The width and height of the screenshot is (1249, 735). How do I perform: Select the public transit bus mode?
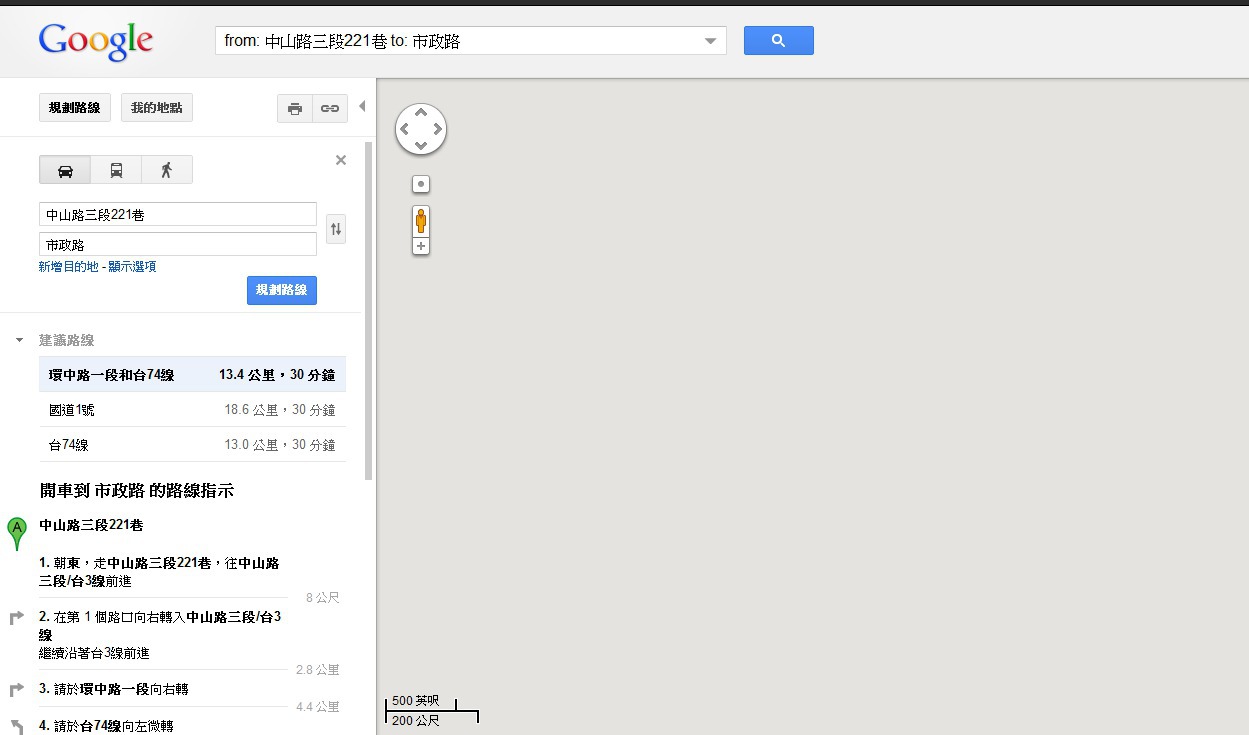coord(116,170)
